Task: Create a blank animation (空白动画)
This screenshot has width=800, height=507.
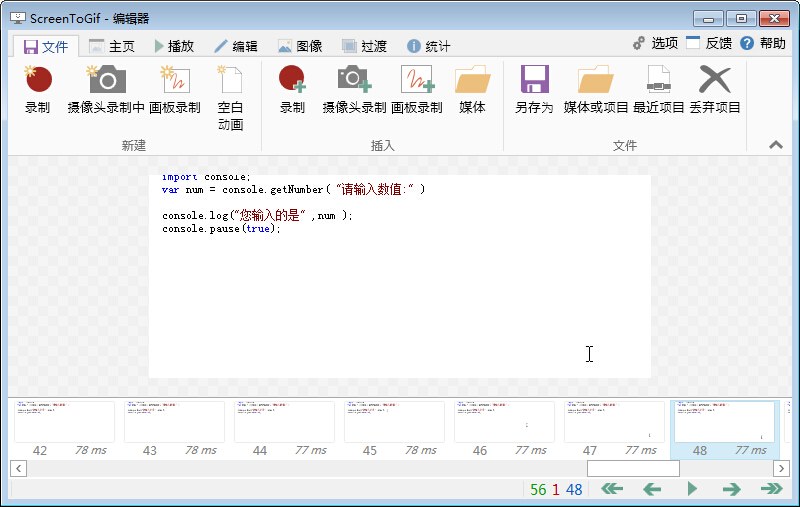Action: click(x=230, y=98)
